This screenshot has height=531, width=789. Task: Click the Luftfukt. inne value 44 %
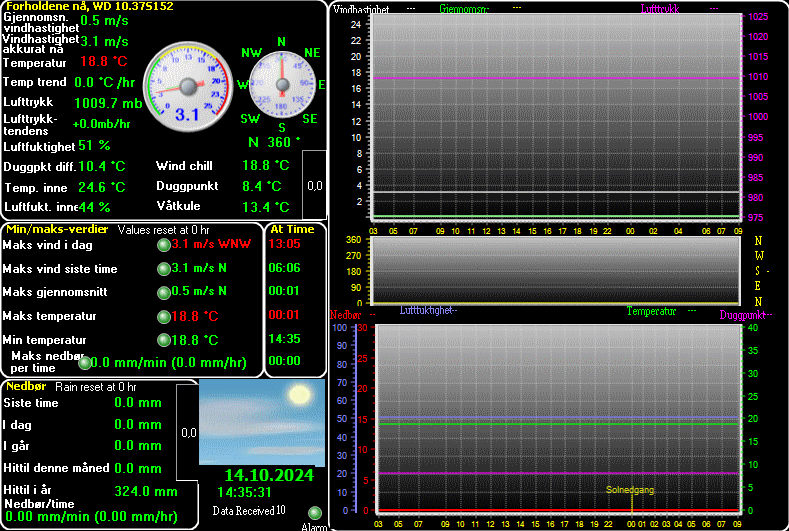pos(94,207)
